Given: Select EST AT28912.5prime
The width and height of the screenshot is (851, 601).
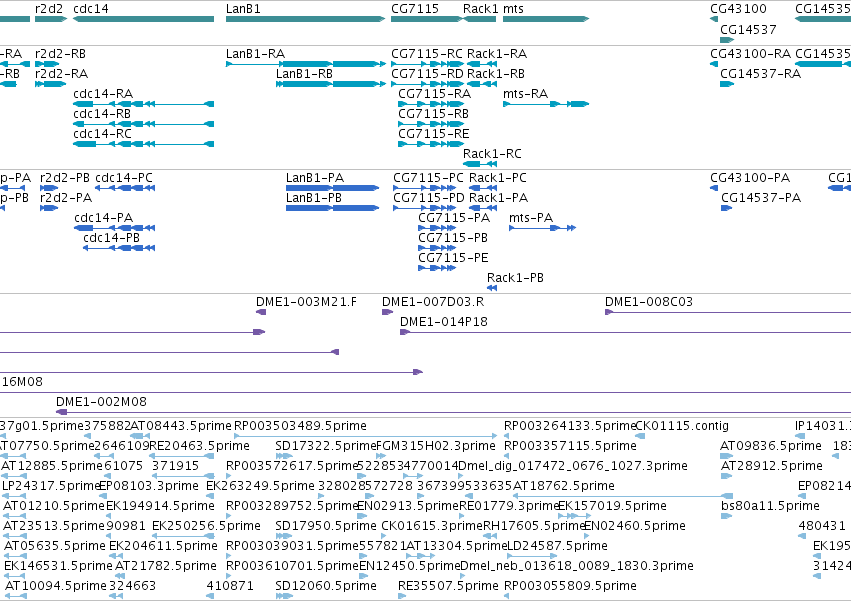Looking at the screenshot, I should (x=726, y=476).
